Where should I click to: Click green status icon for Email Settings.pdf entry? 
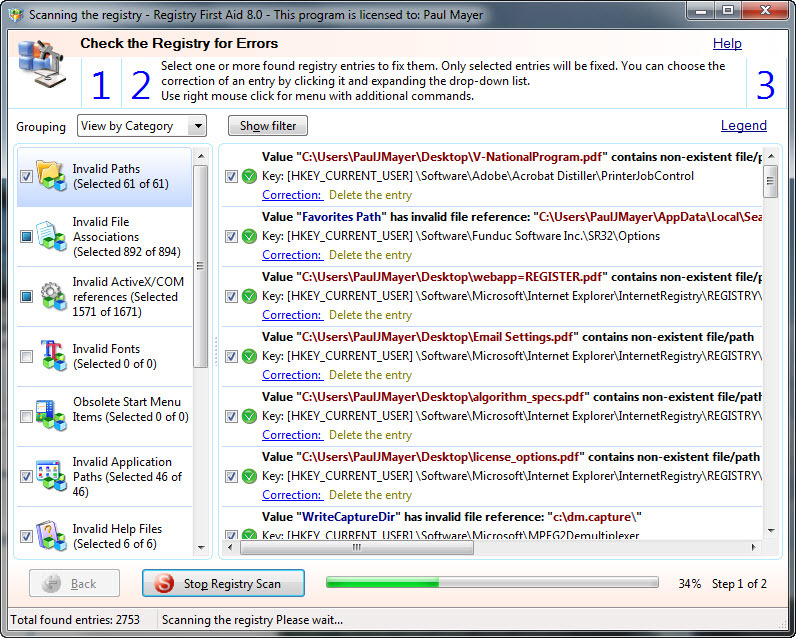pos(249,356)
